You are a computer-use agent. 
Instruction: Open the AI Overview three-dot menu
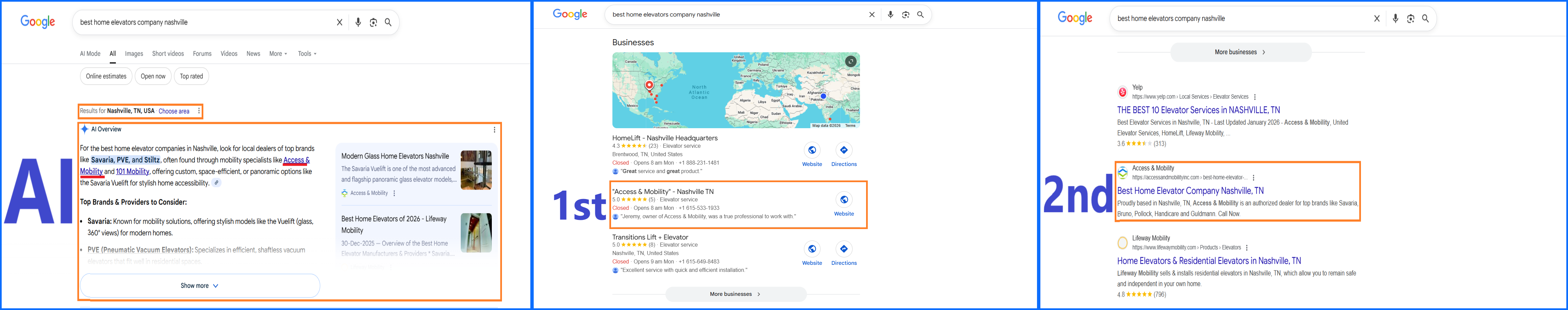(494, 130)
